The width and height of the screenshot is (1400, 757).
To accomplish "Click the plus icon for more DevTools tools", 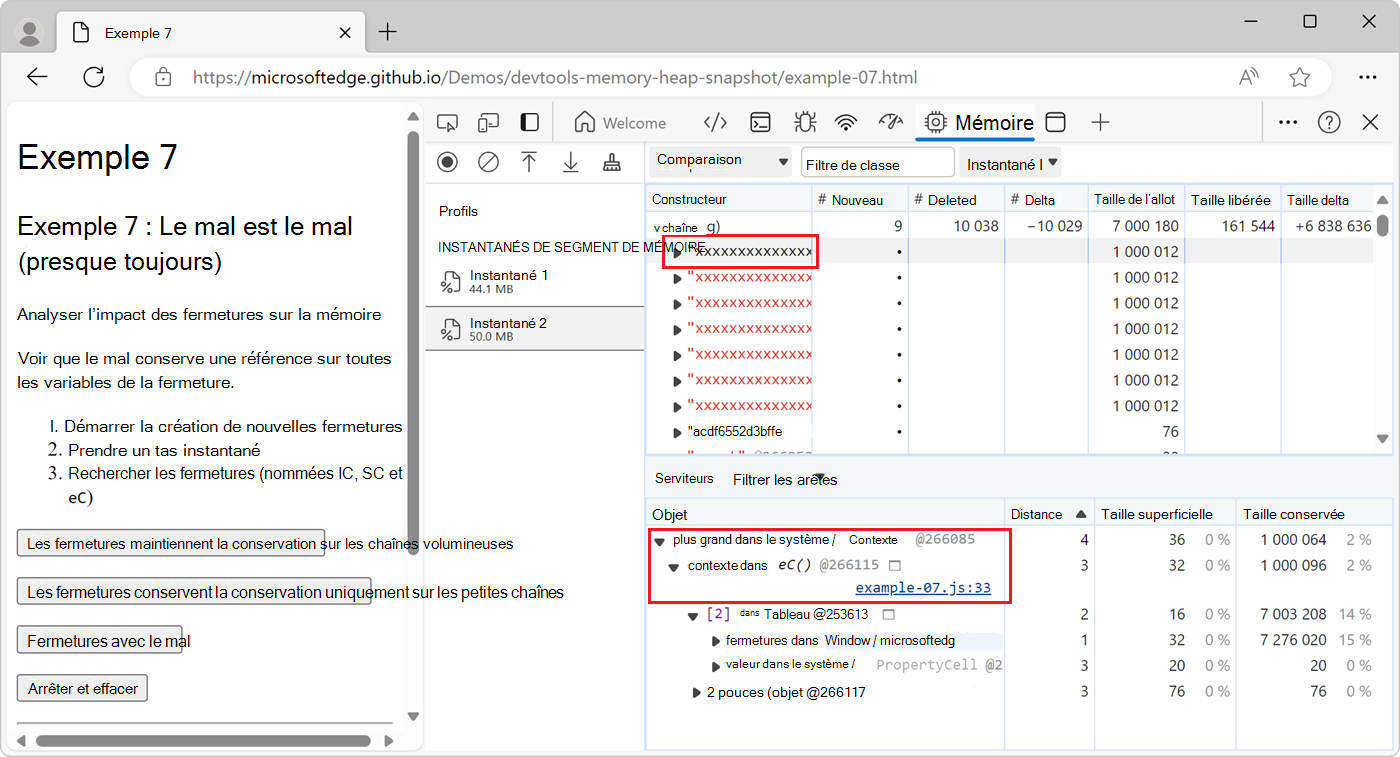I will (1100, 122).
